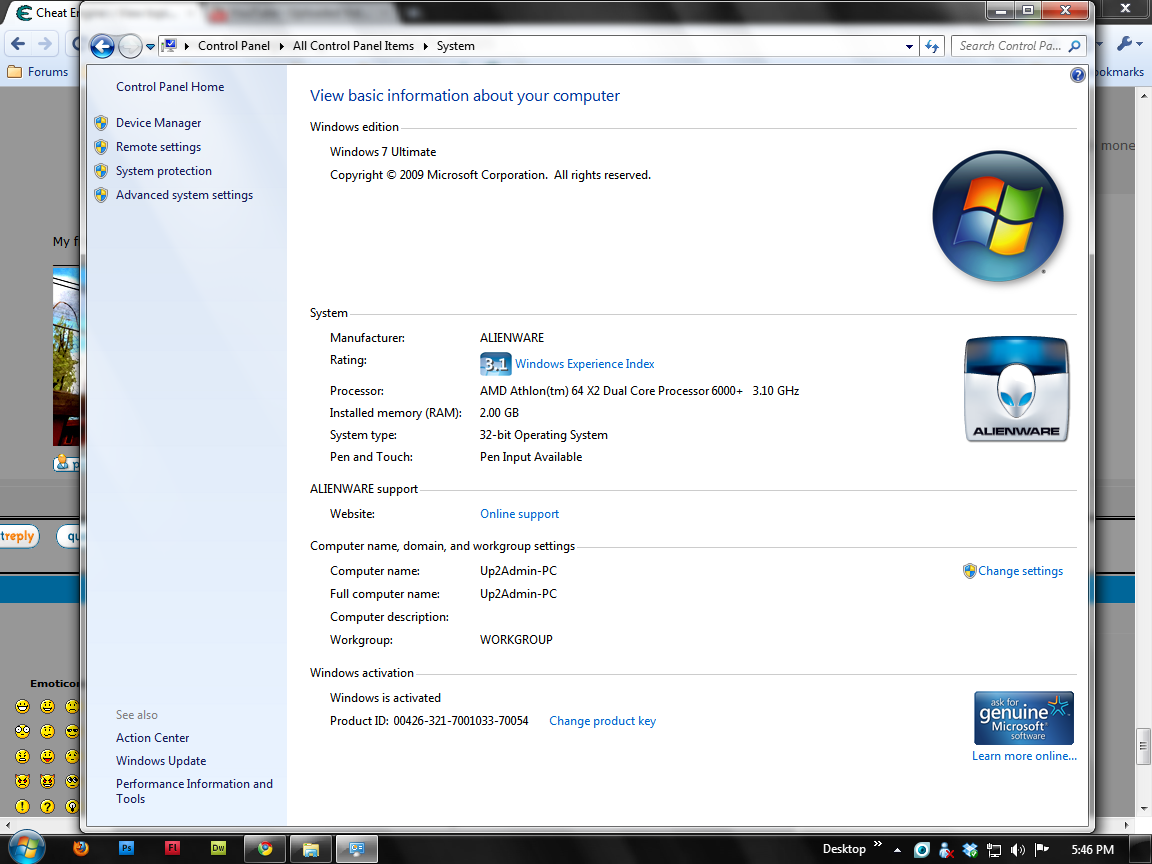Open Device Manager
The width and height of the screenshot is (1152, 864).
(158, 123)
